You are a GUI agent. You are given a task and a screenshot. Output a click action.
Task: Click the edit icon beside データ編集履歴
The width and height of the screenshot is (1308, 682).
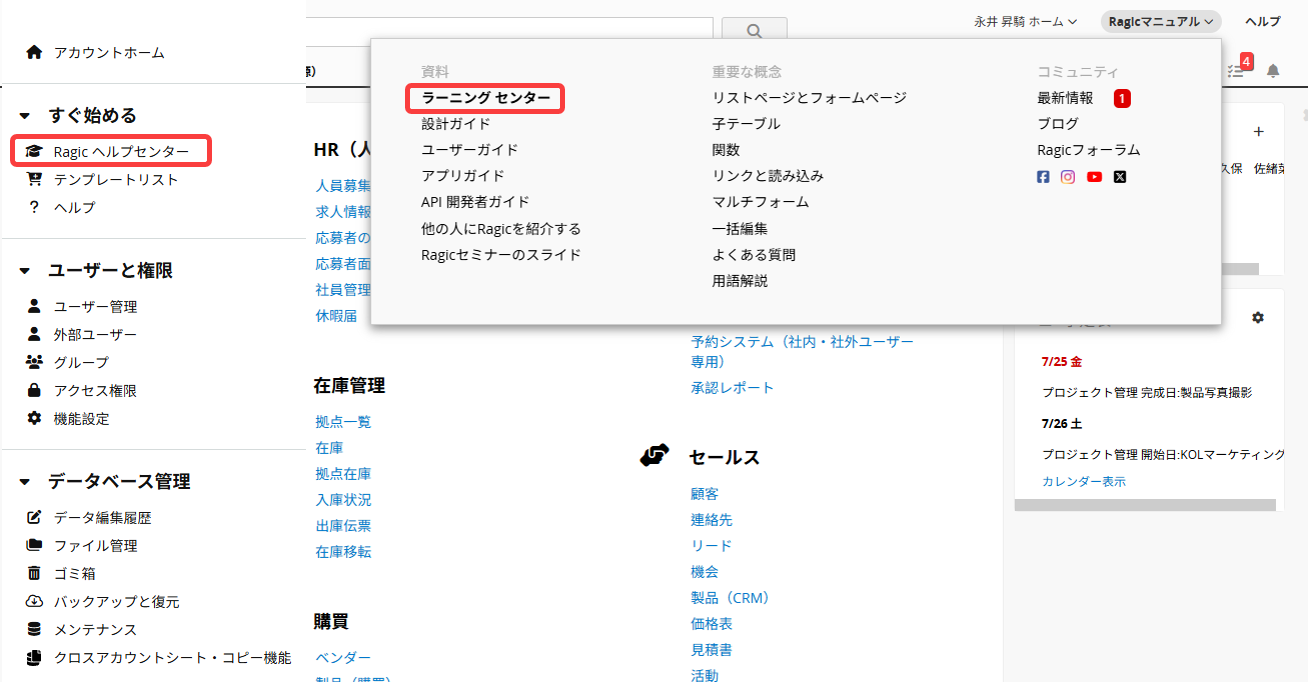pyautogui.click(x=34, y=518)
